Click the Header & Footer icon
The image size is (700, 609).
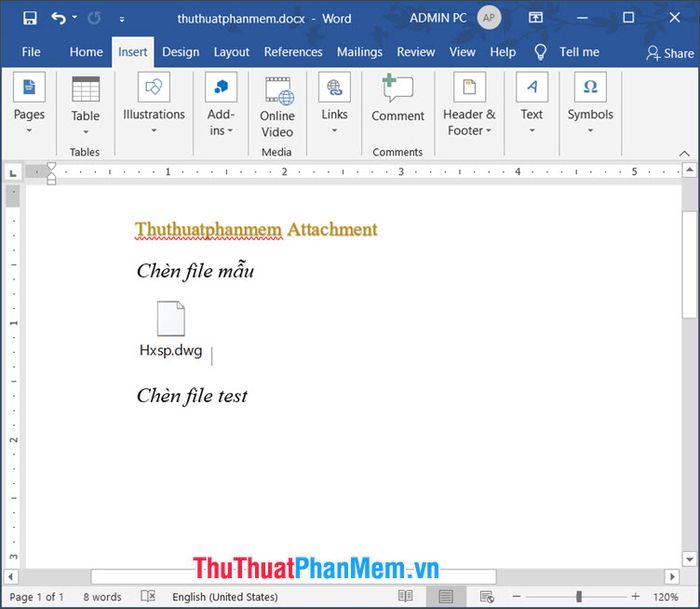[469, 87]
